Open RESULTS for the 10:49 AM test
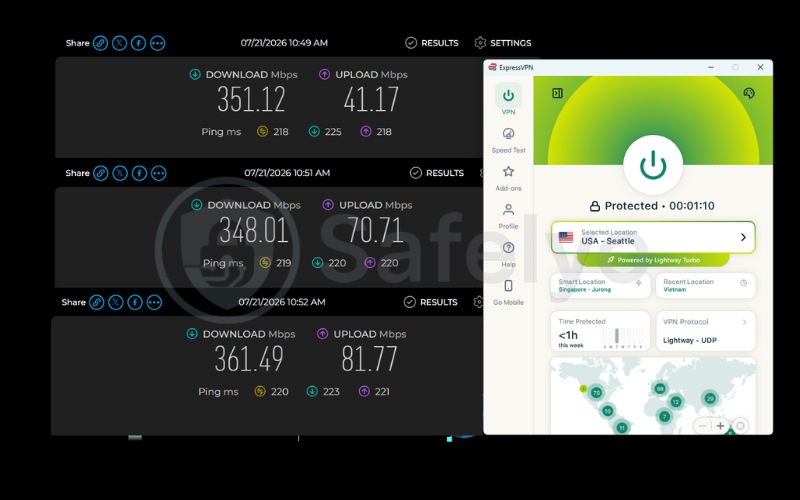This screenshot has width=800, height=500. click(x=432, y=43)
